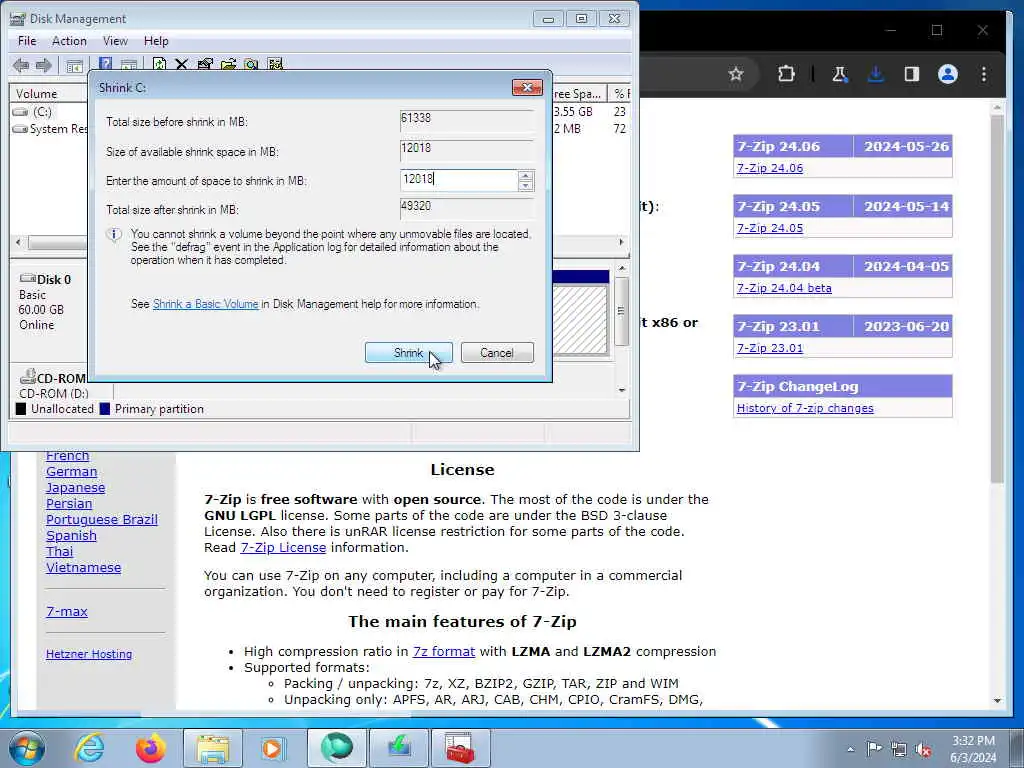Open the 7-Zip 24.04 beta link

[x=784, y=288]
